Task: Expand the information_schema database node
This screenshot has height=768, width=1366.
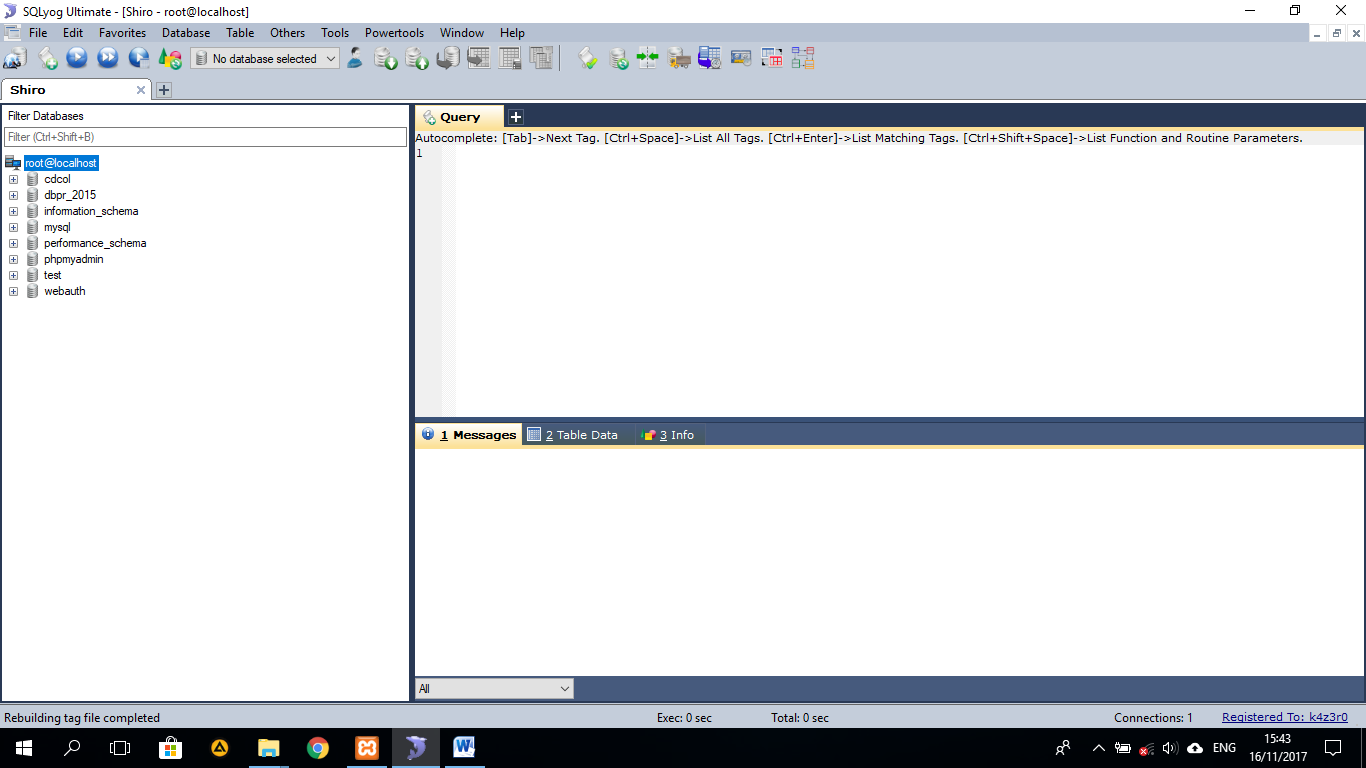Action: (x=14, y=212)
